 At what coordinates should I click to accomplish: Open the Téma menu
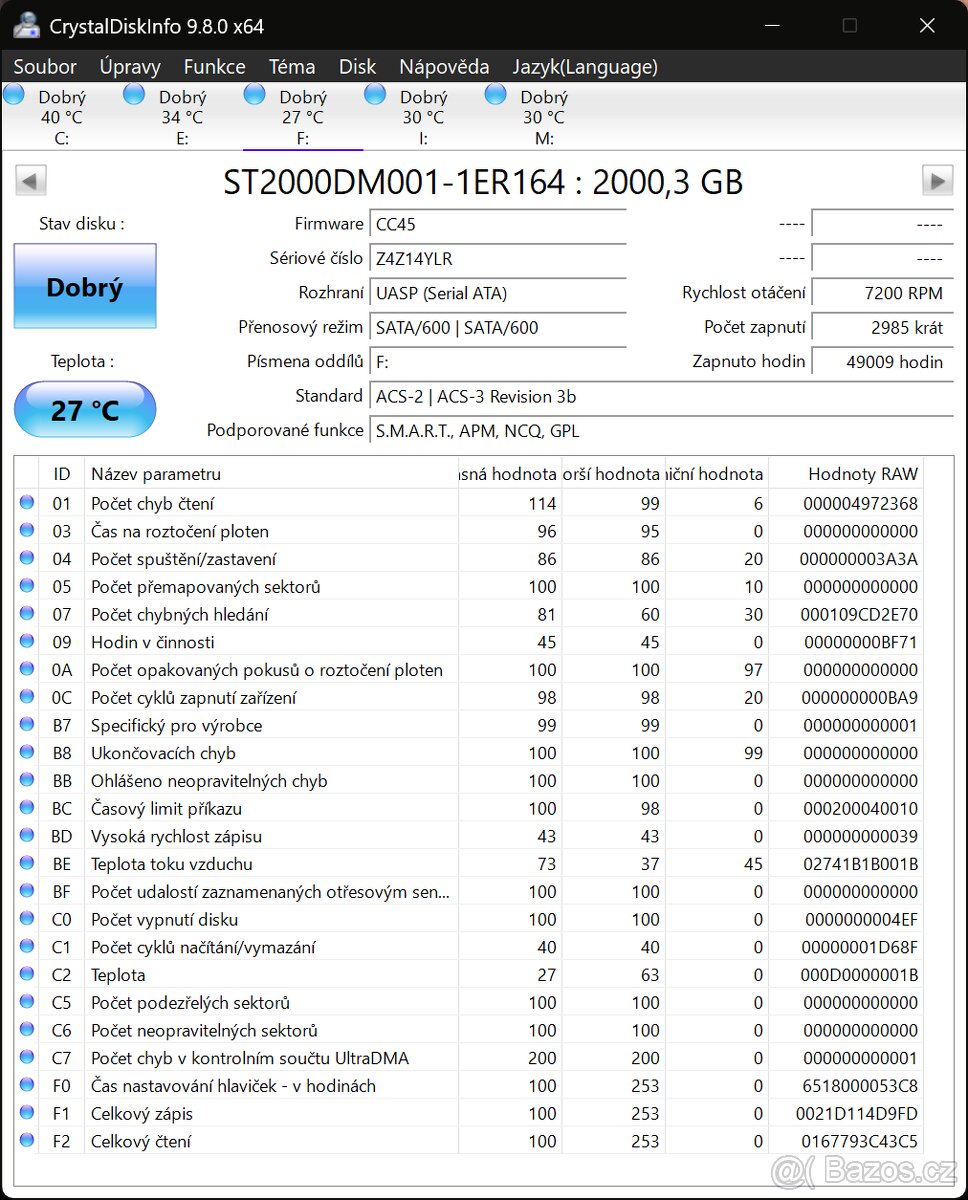coord(292,66)
